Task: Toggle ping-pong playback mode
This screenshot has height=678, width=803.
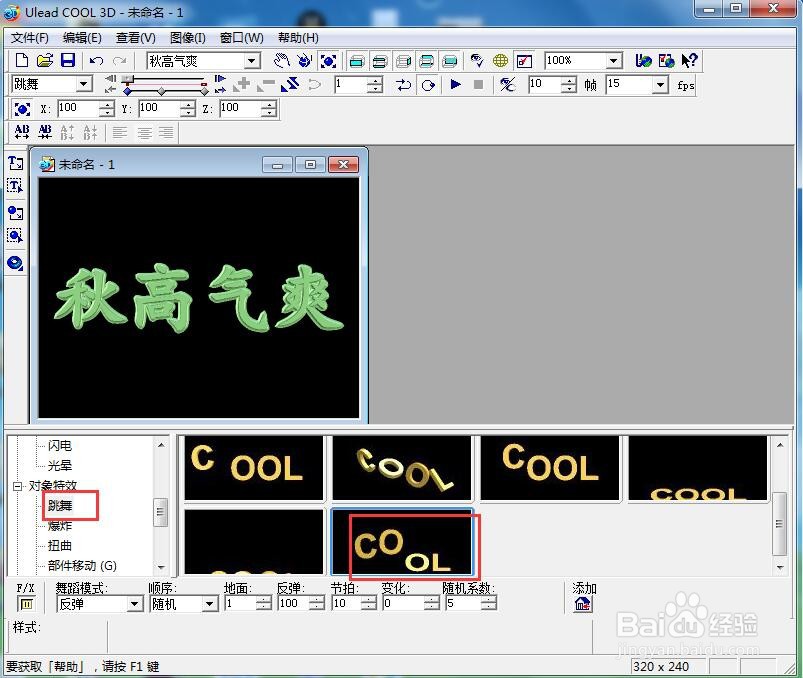Action: point(404,84)
